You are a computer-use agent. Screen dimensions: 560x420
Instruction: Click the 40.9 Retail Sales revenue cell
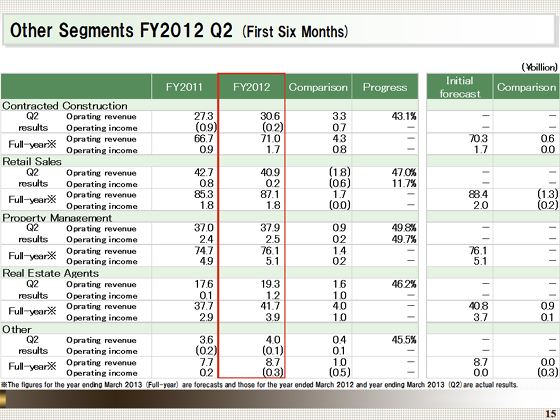coord(270,172)
